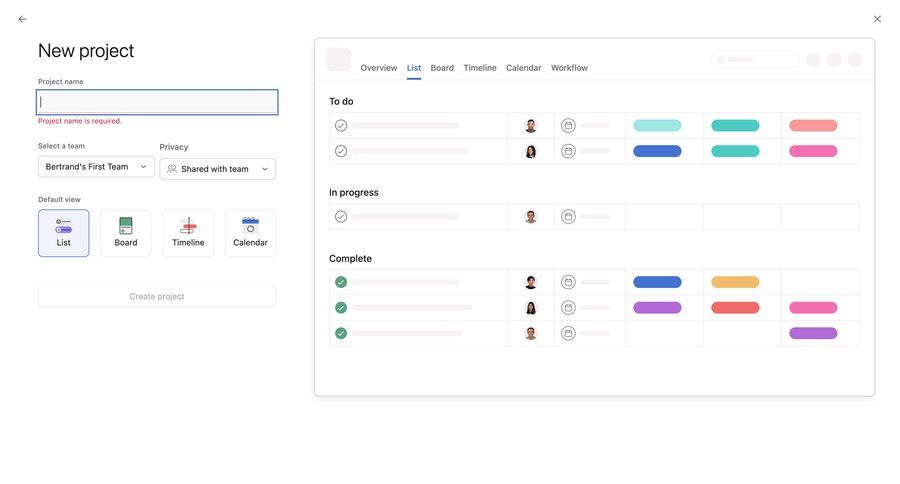Screen dimensions: 900x484
Task: Click the project icon placeholder in preview header
Action: [339, 60]
